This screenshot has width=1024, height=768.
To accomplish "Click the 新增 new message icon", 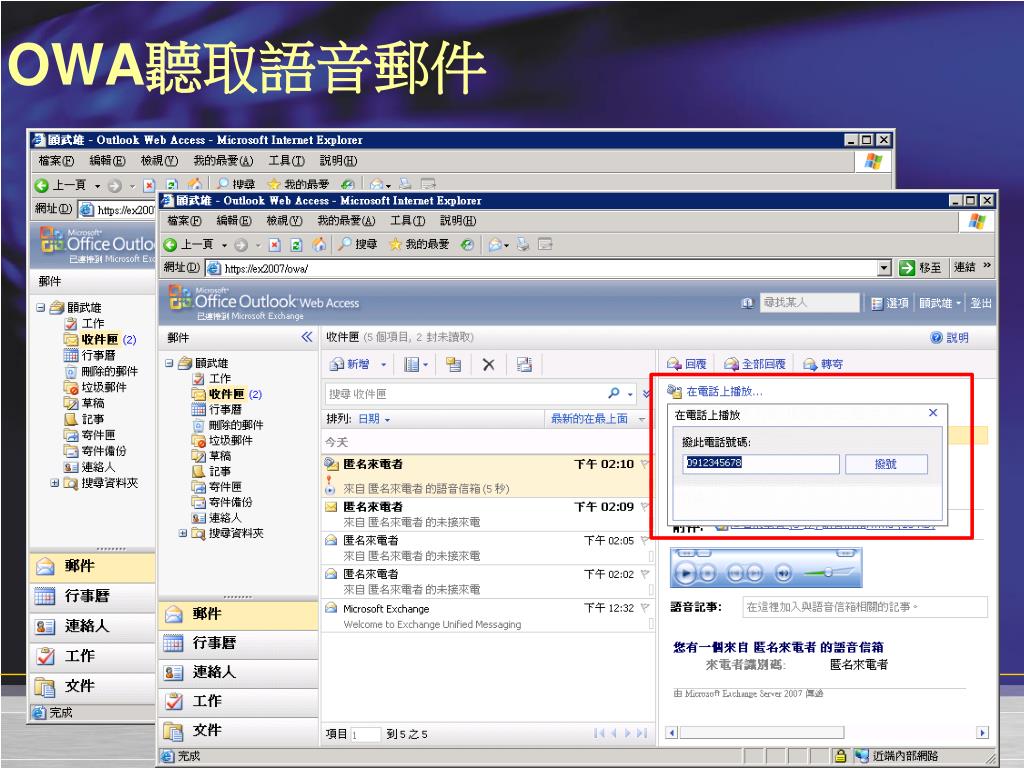I will [337, 364].
